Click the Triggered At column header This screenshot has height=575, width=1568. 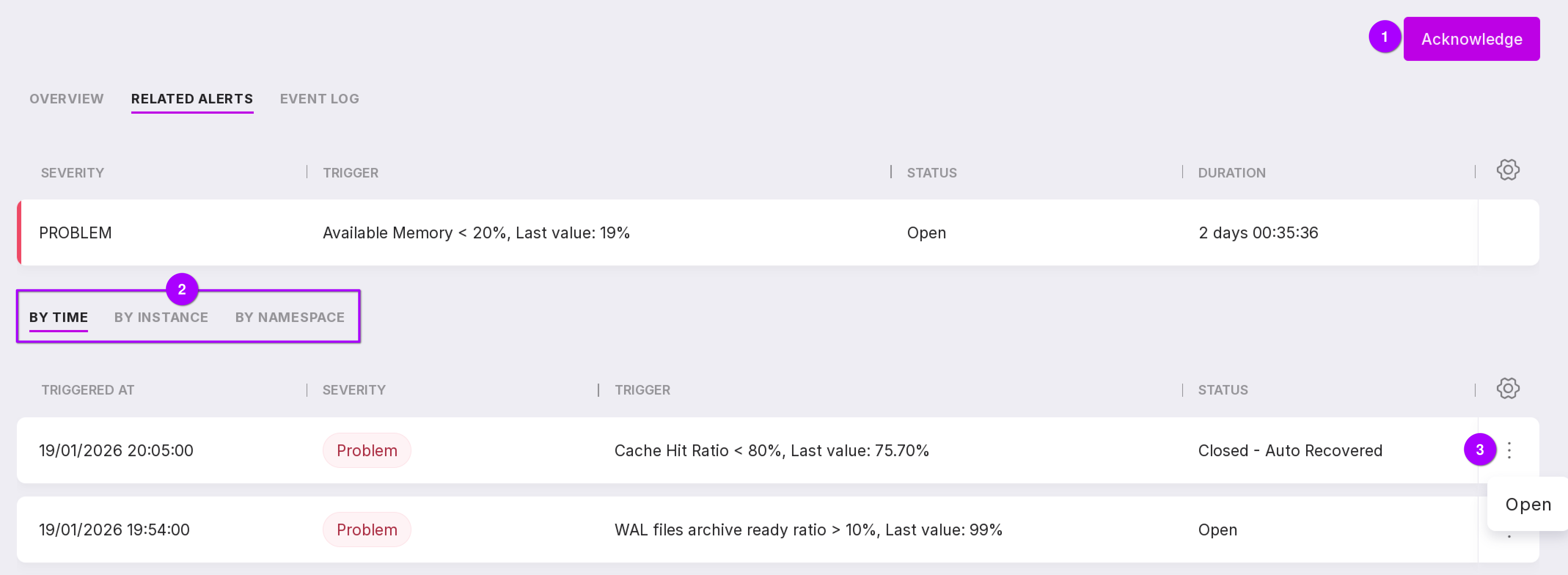(x=88, y=390)
